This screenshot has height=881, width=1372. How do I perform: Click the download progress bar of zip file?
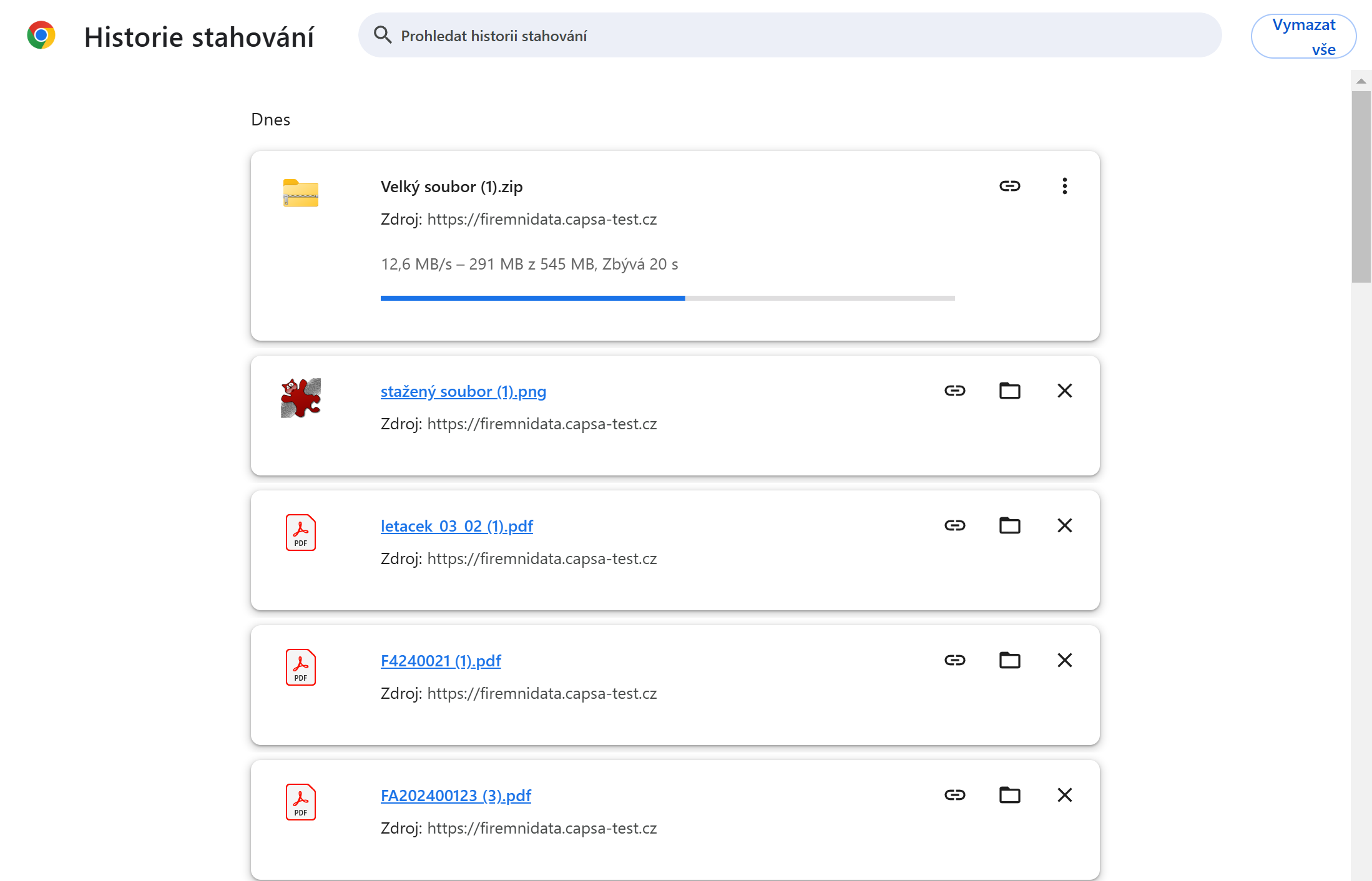point(667,298)
